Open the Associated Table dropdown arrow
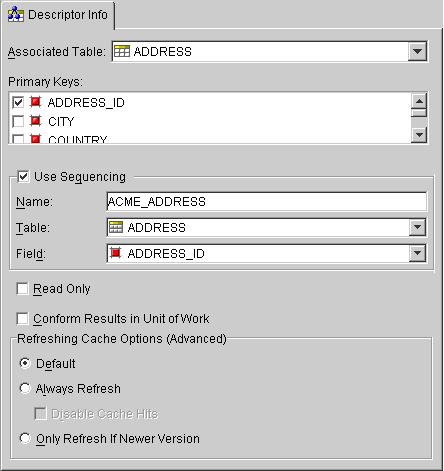The width and height of the screenshot is (444, 471). [x=417, y=51]
